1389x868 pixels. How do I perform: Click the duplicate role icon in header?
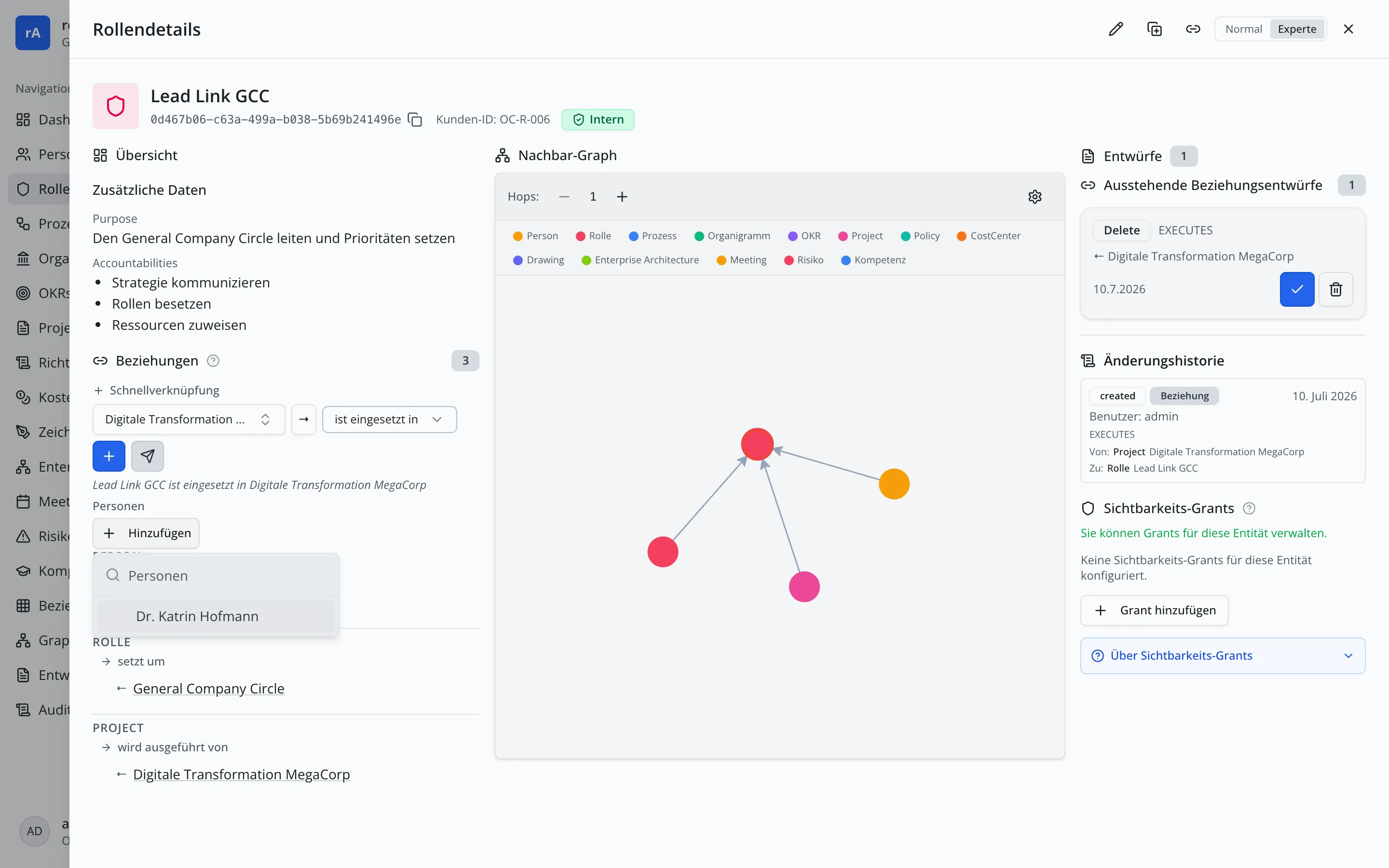click(1154, 29)
